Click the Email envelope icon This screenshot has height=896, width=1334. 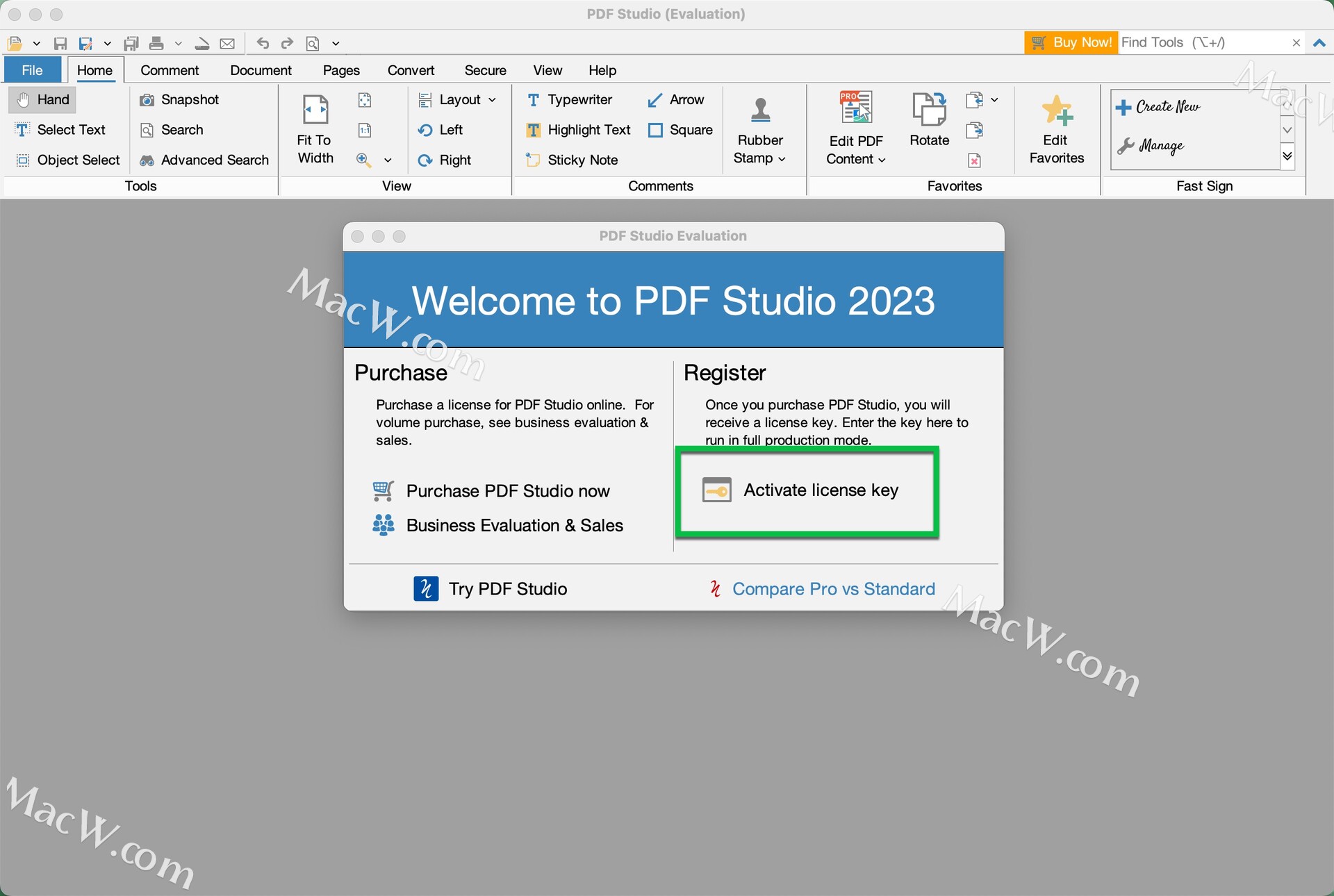click(227, 43)
